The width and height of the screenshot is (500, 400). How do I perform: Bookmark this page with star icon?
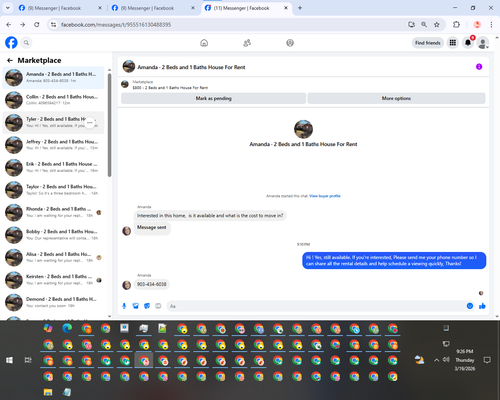pyautogui.click(x=437, y=24)
